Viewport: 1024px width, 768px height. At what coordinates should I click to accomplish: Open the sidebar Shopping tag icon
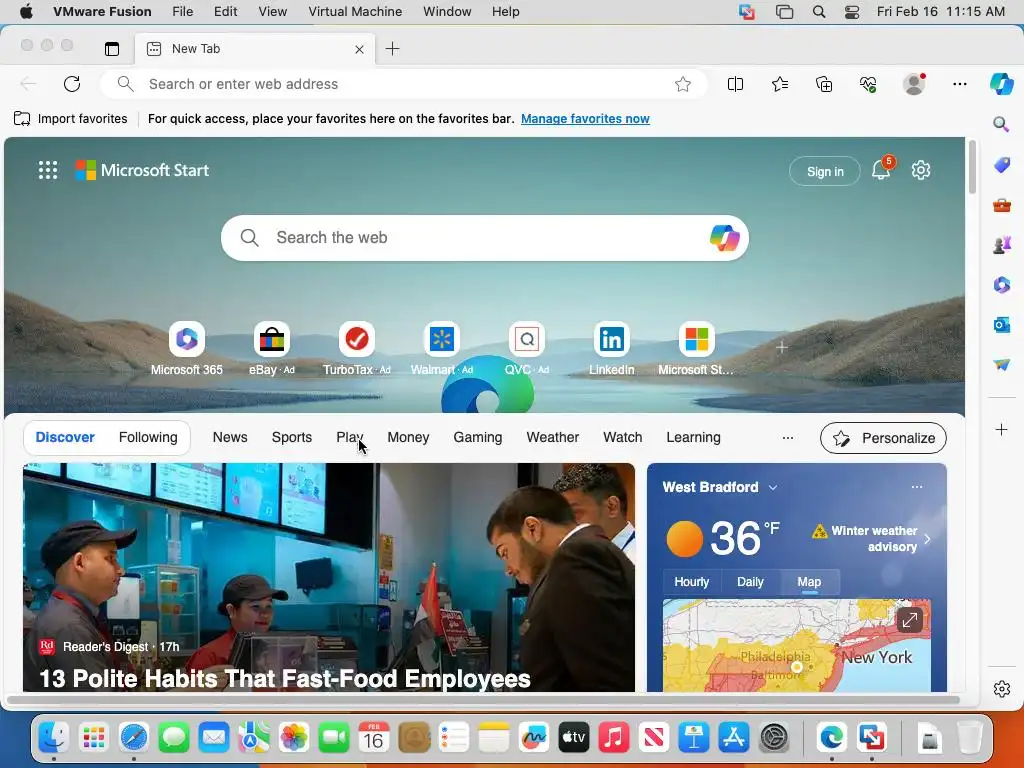1002,165
